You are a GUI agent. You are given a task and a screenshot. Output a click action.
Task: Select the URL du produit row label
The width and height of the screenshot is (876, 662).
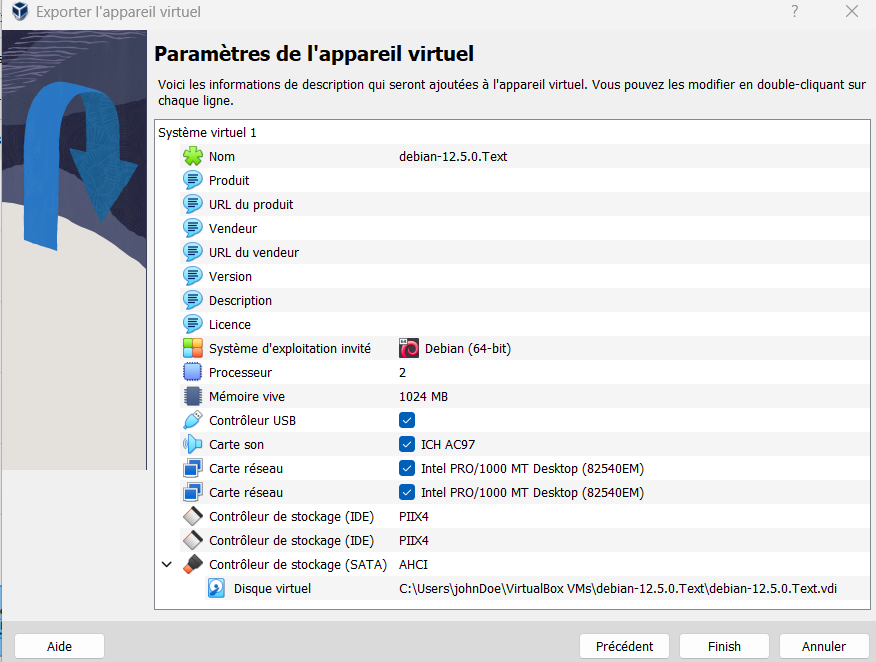point(251,204)
